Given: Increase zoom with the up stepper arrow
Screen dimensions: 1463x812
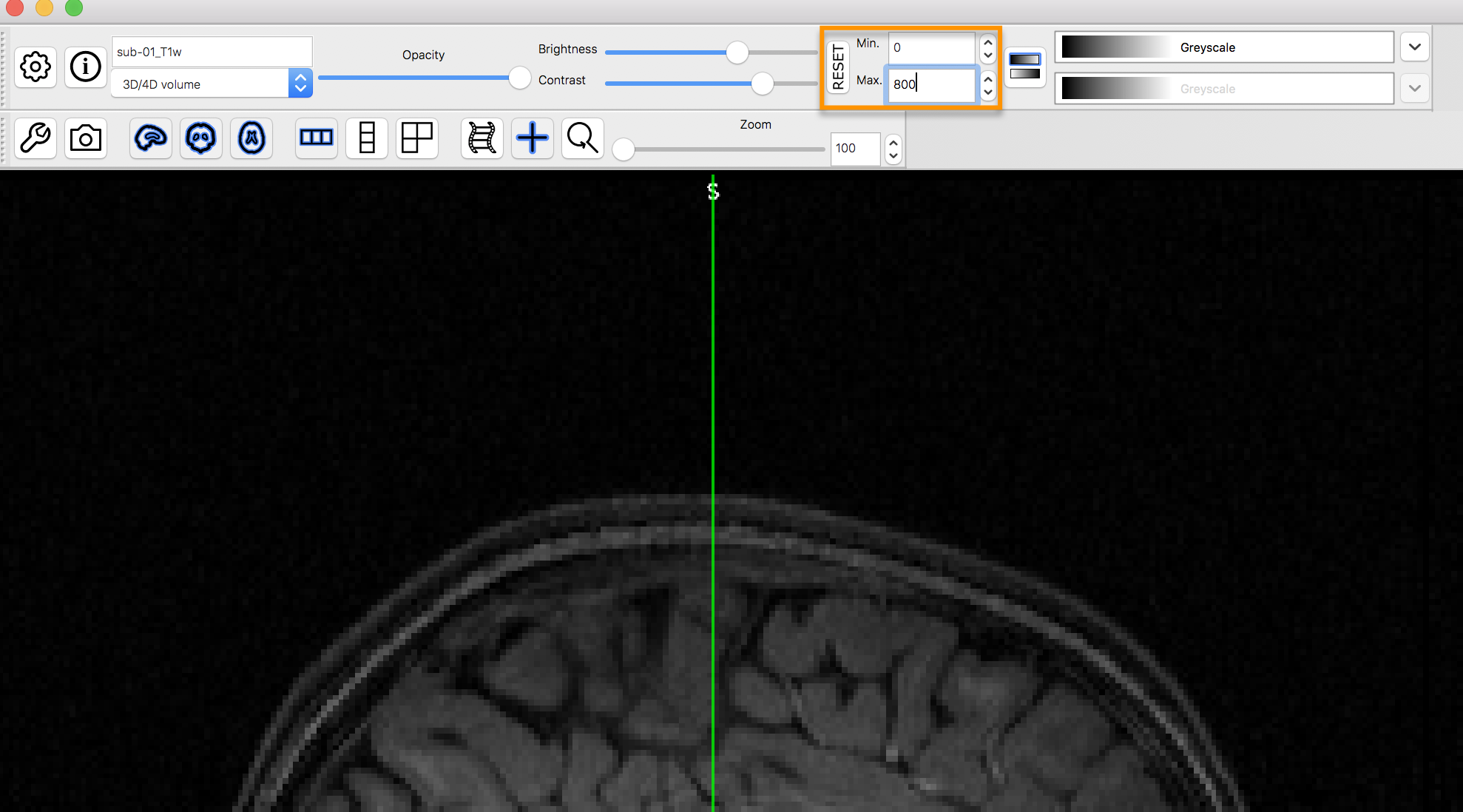Looking at the screenshot, I should coord(893,142).
